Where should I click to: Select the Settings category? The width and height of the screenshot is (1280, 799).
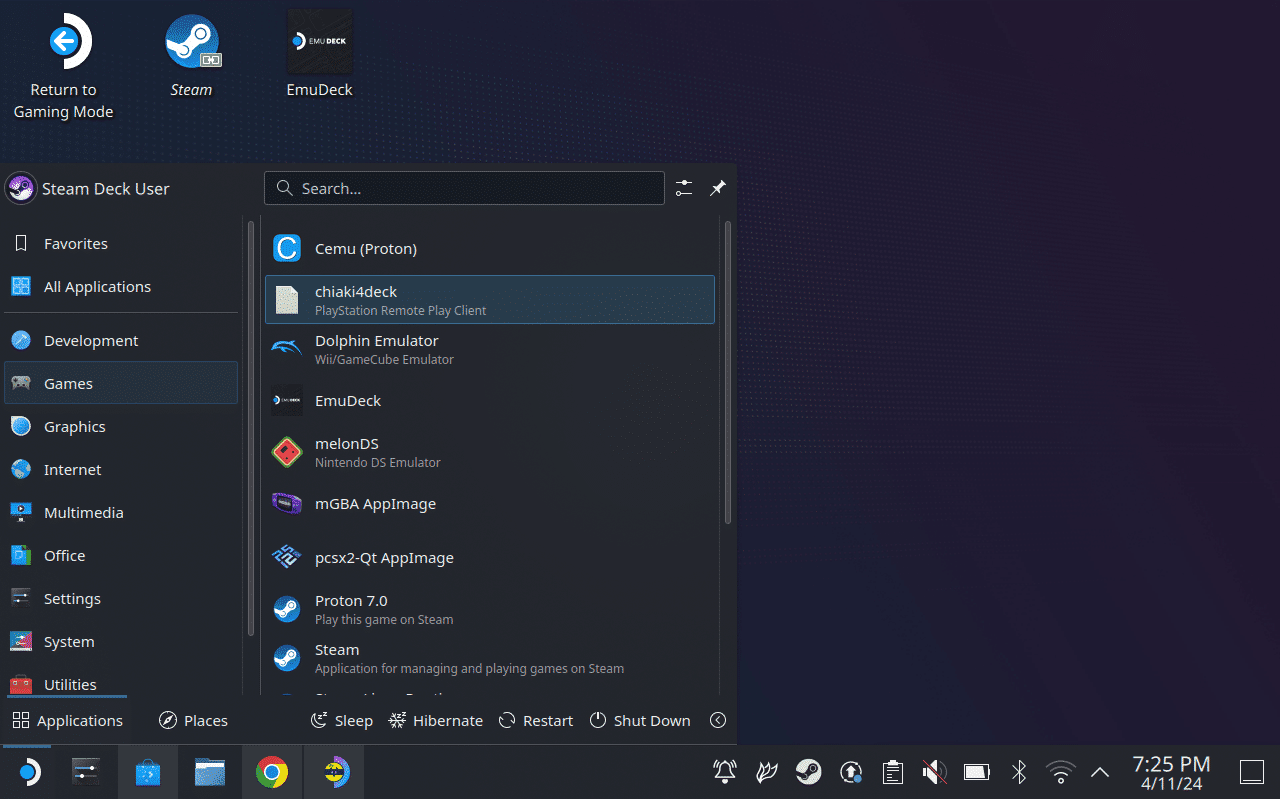pos(121,599)
